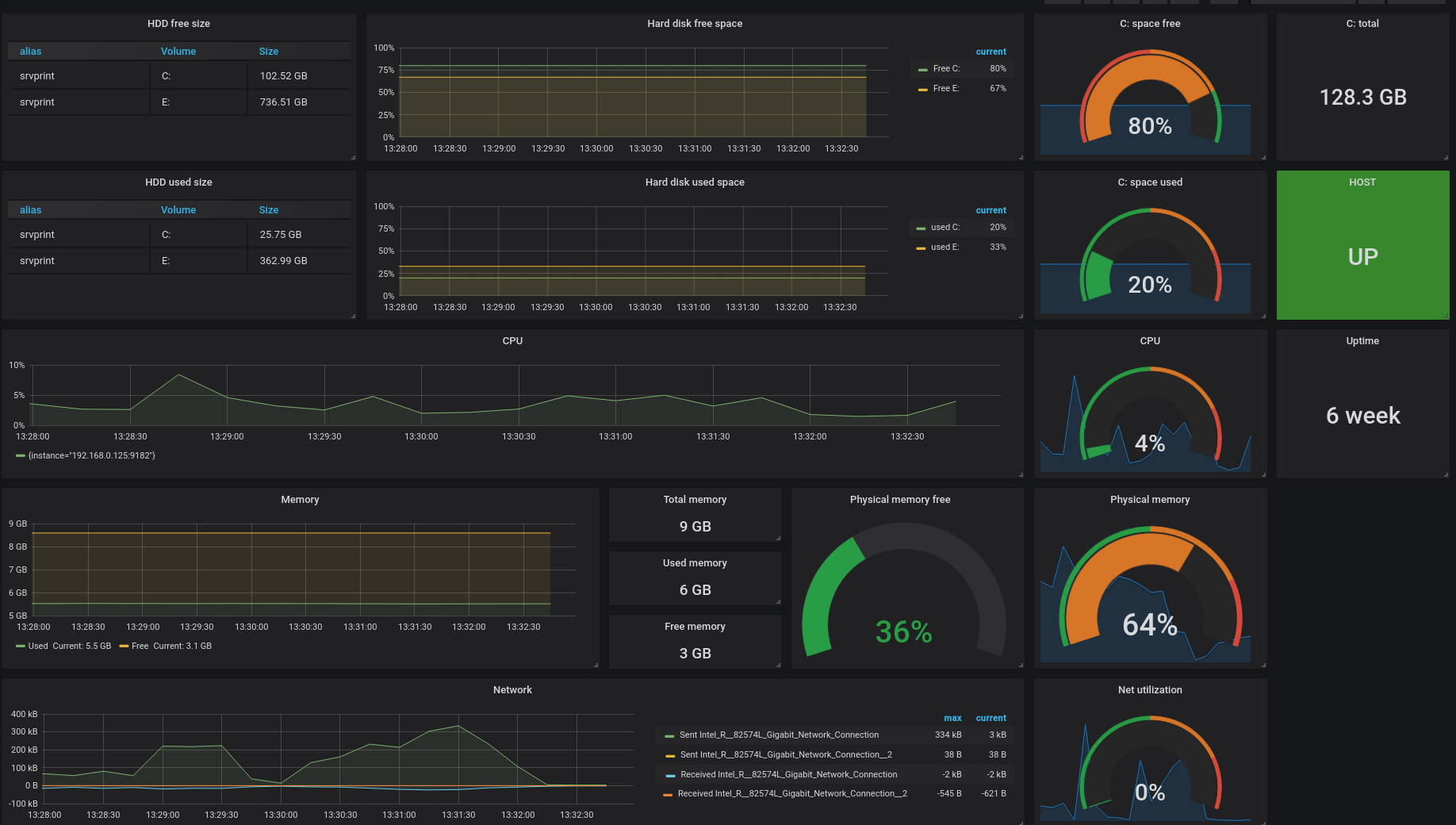Toggle the Free E: series in legend
Viewport: 1456px width, 825px height.
click(945, 88)
